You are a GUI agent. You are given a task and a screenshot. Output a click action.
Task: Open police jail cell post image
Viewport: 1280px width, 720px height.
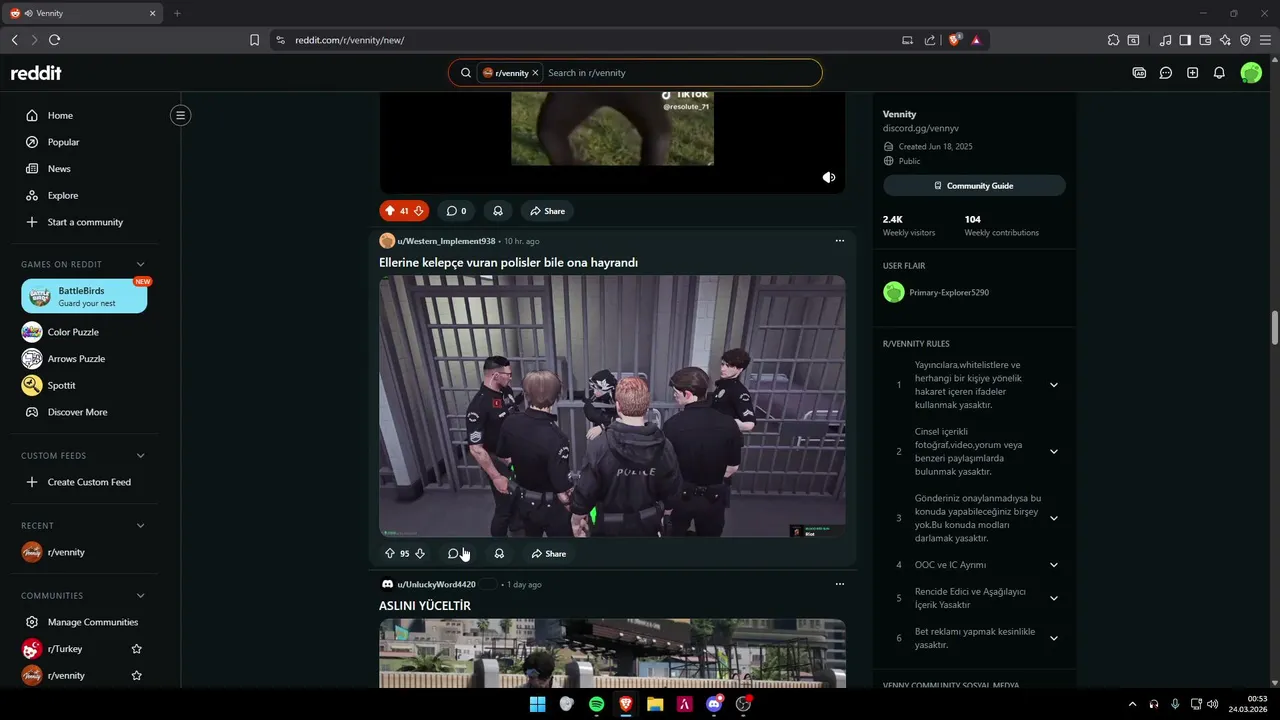coord(612,406)
